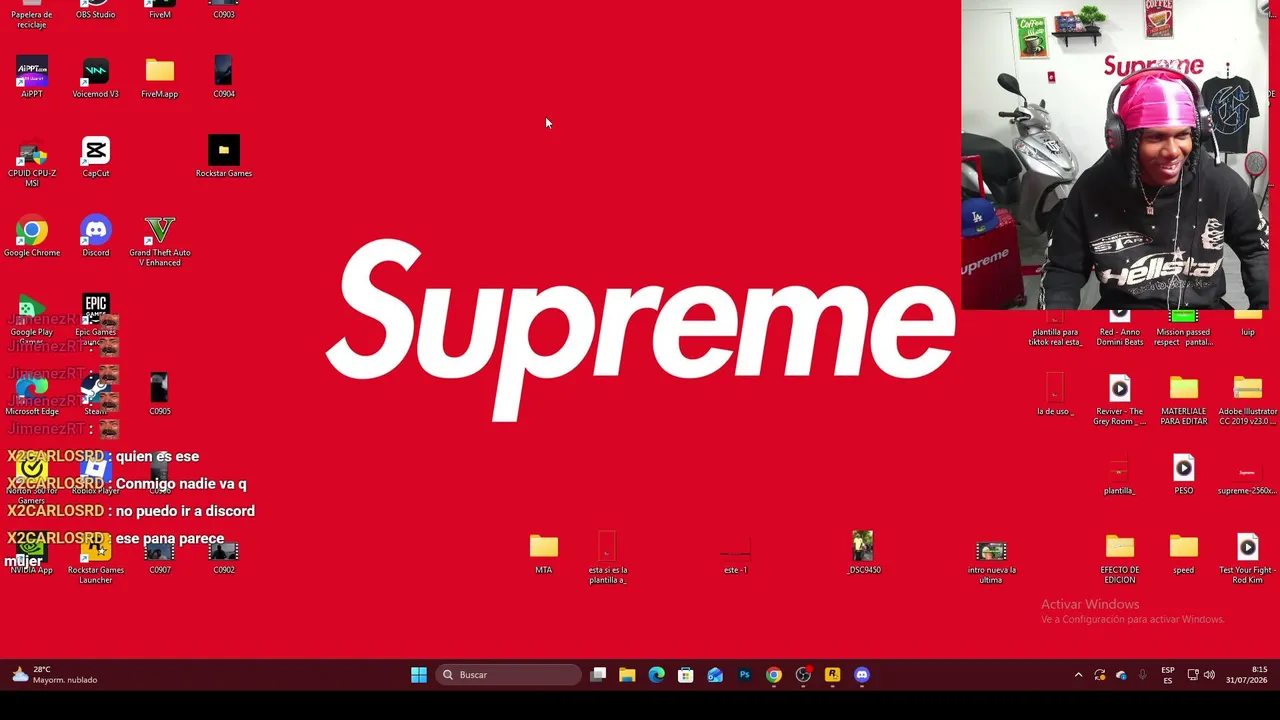Viewport: 1280px width, 720px height.
Task: Select the 'Mission passed respect' video file
Action: (x=1183, y=328)
